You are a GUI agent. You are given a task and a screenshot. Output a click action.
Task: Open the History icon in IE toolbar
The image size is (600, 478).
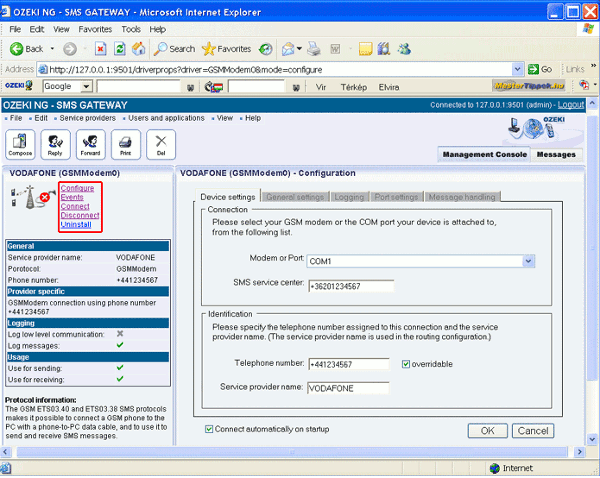click(266, 49)
